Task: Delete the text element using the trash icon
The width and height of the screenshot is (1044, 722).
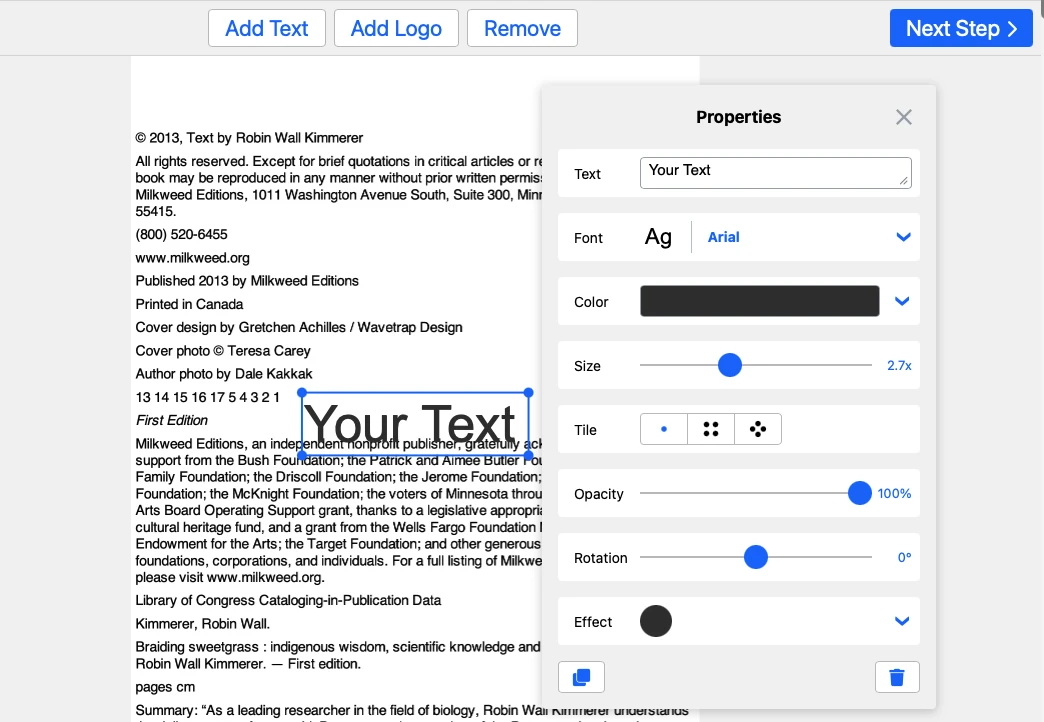Action: click(x=897, y=677)
